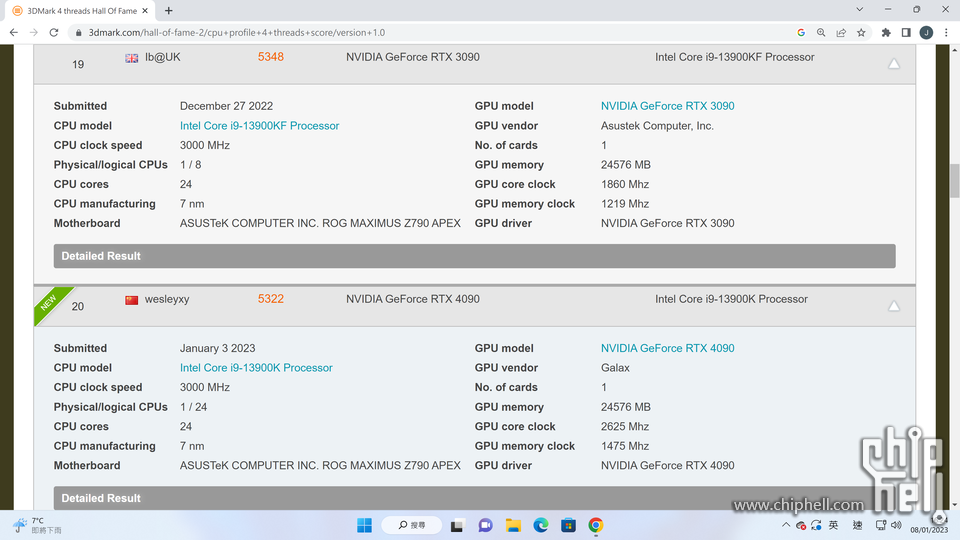Open Chrome three-dot menu
Viewport: 960px width, 540px height.
(x=947, y=32)
